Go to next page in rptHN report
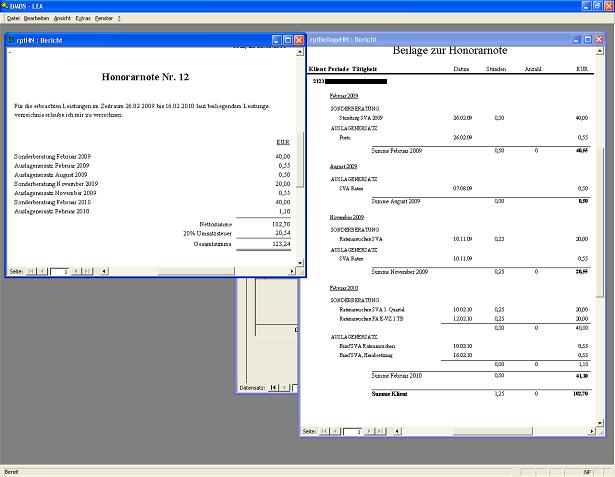 (76, 271)
